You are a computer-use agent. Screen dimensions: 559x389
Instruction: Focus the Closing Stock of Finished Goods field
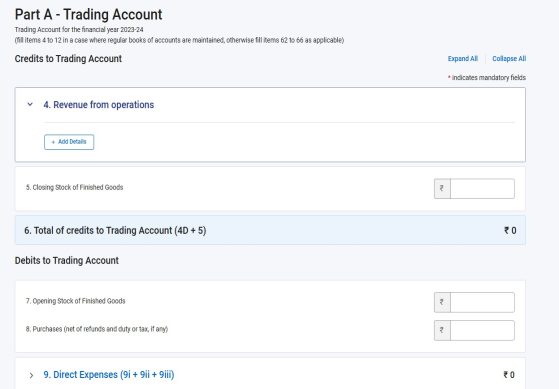pyautogui.click(x=482, y=189)
